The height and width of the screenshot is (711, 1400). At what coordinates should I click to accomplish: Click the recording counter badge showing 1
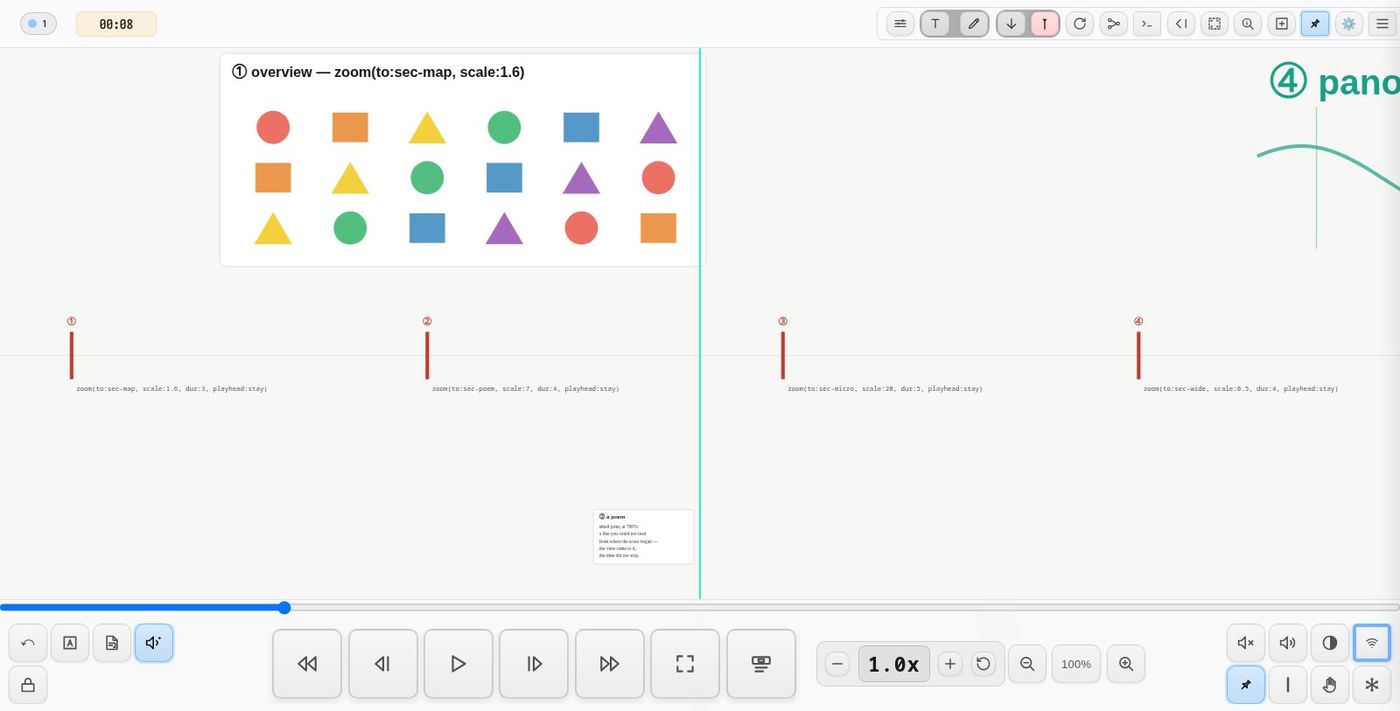pos(38,24)
